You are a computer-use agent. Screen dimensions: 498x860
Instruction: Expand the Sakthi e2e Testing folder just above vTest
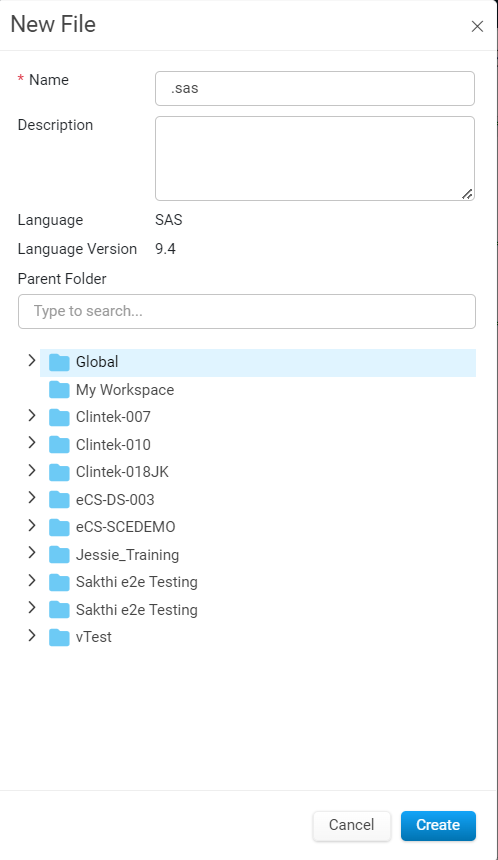coord(32,608)
